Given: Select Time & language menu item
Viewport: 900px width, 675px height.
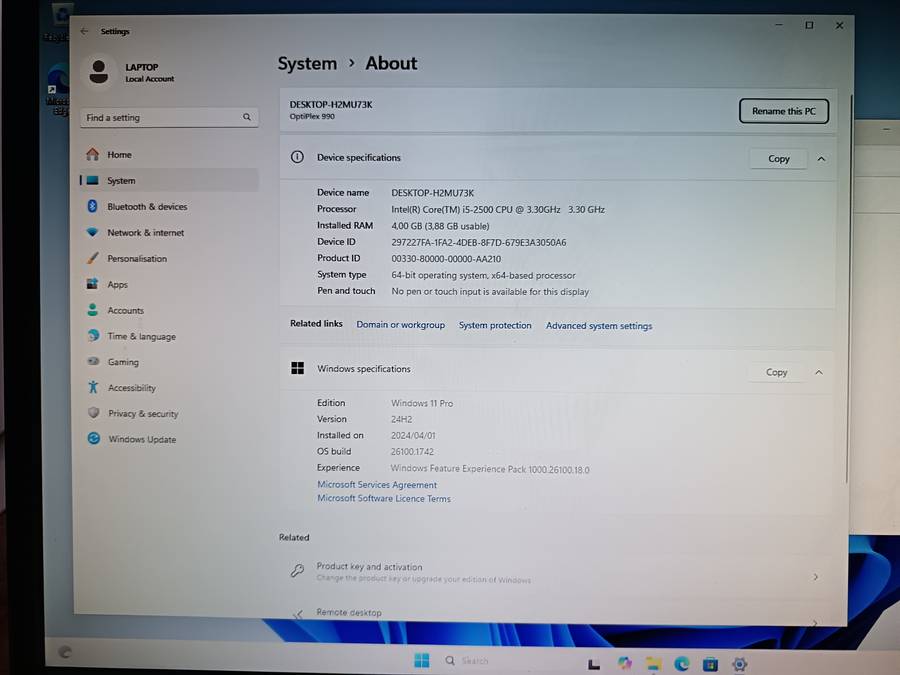Looking at the screenshot, I should pos(141,337).
